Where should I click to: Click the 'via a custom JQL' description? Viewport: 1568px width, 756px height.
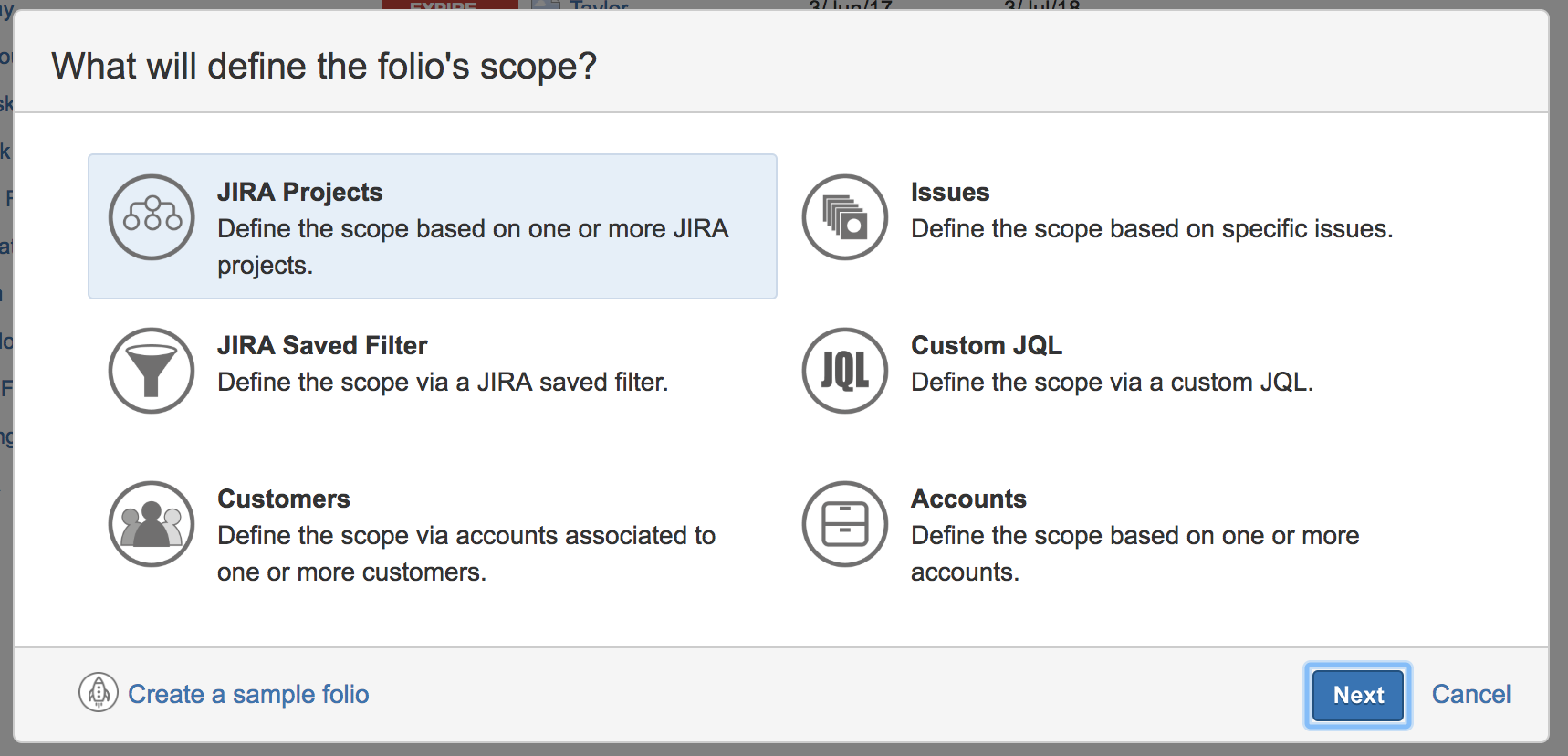[x=1112, y=382]
